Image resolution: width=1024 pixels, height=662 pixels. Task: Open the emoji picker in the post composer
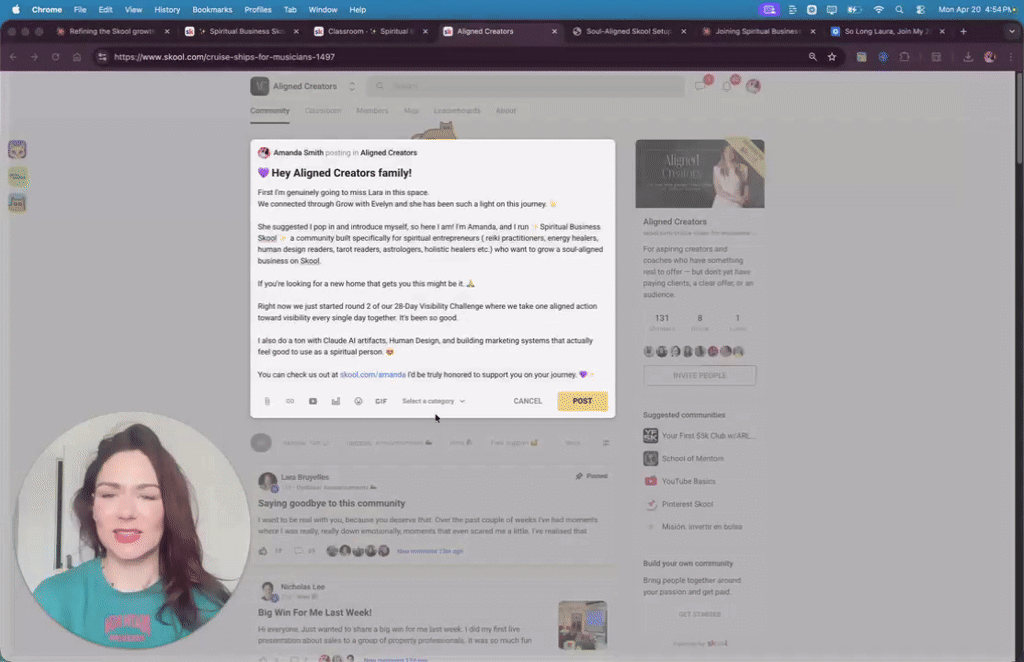coord(358,401)
